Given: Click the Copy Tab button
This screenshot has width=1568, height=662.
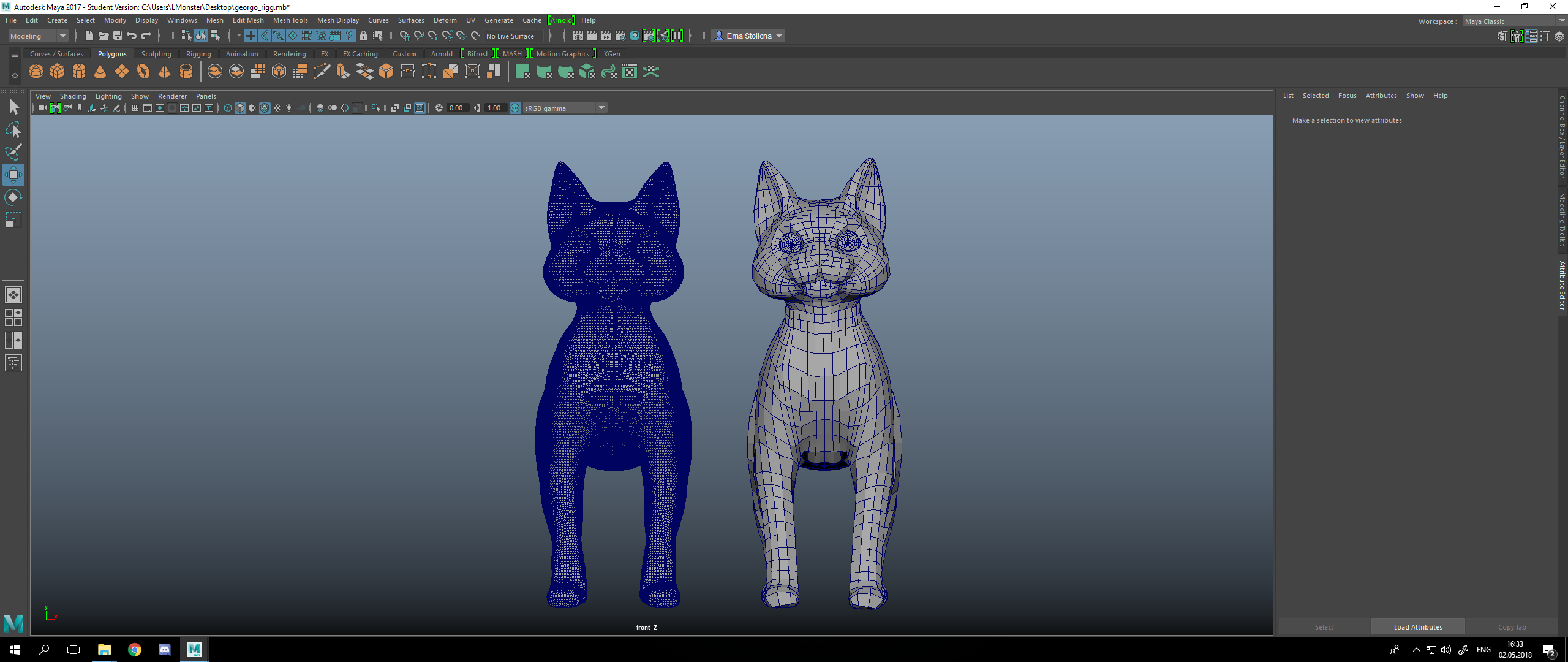Looking at the screenshot, I should point(1512,627).
